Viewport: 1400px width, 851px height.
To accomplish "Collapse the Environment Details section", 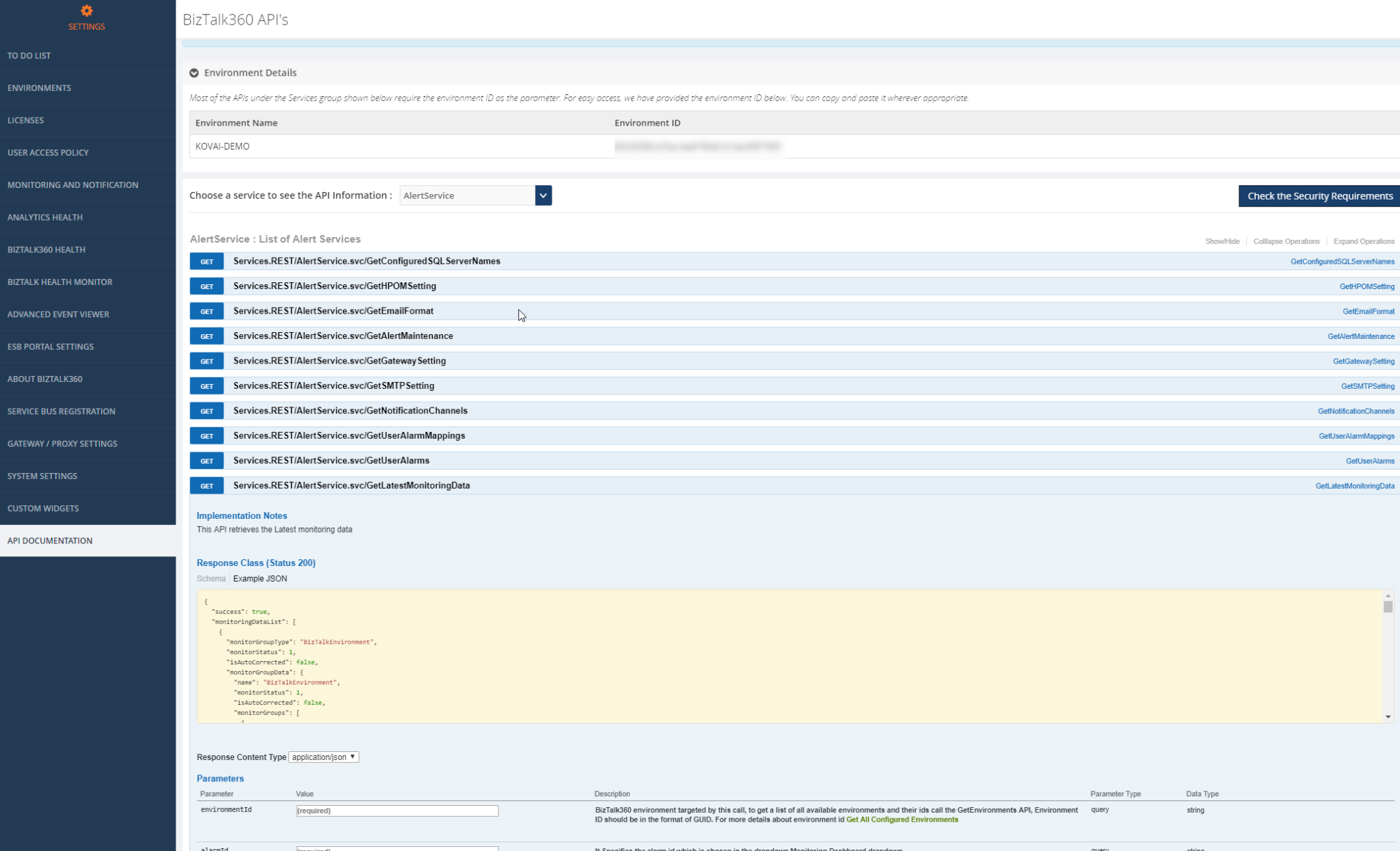I will [x=195, y=72].
